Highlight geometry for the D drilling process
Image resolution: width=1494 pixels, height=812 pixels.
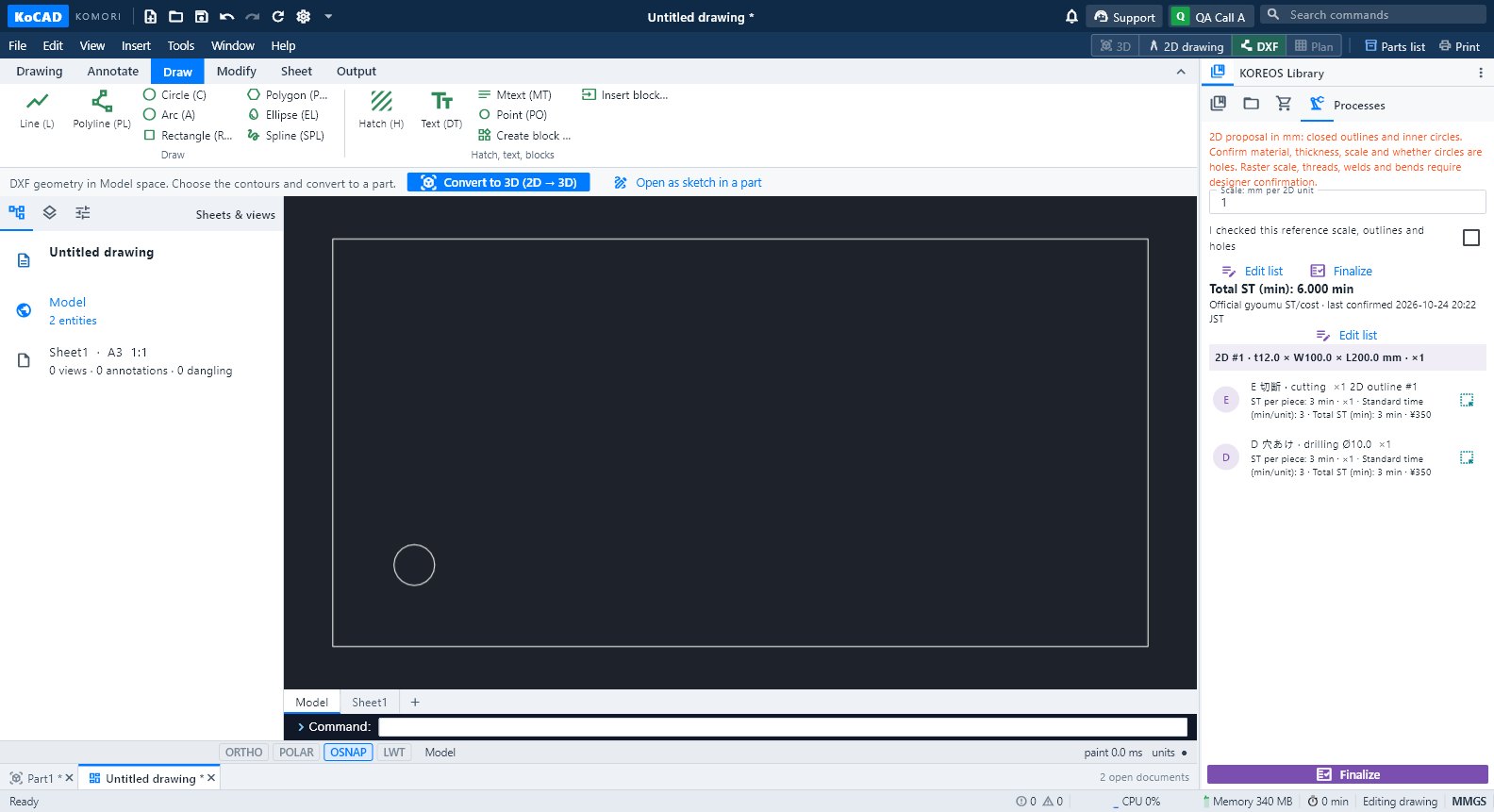1467,457
